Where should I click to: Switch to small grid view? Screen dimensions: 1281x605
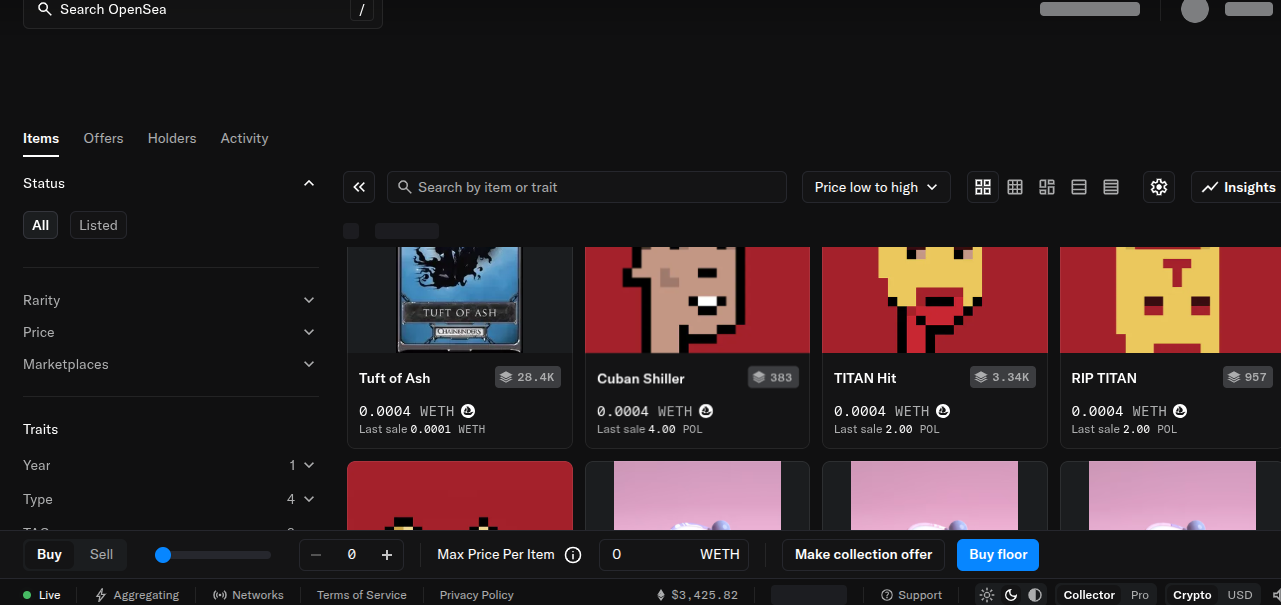click(1015, 187)
